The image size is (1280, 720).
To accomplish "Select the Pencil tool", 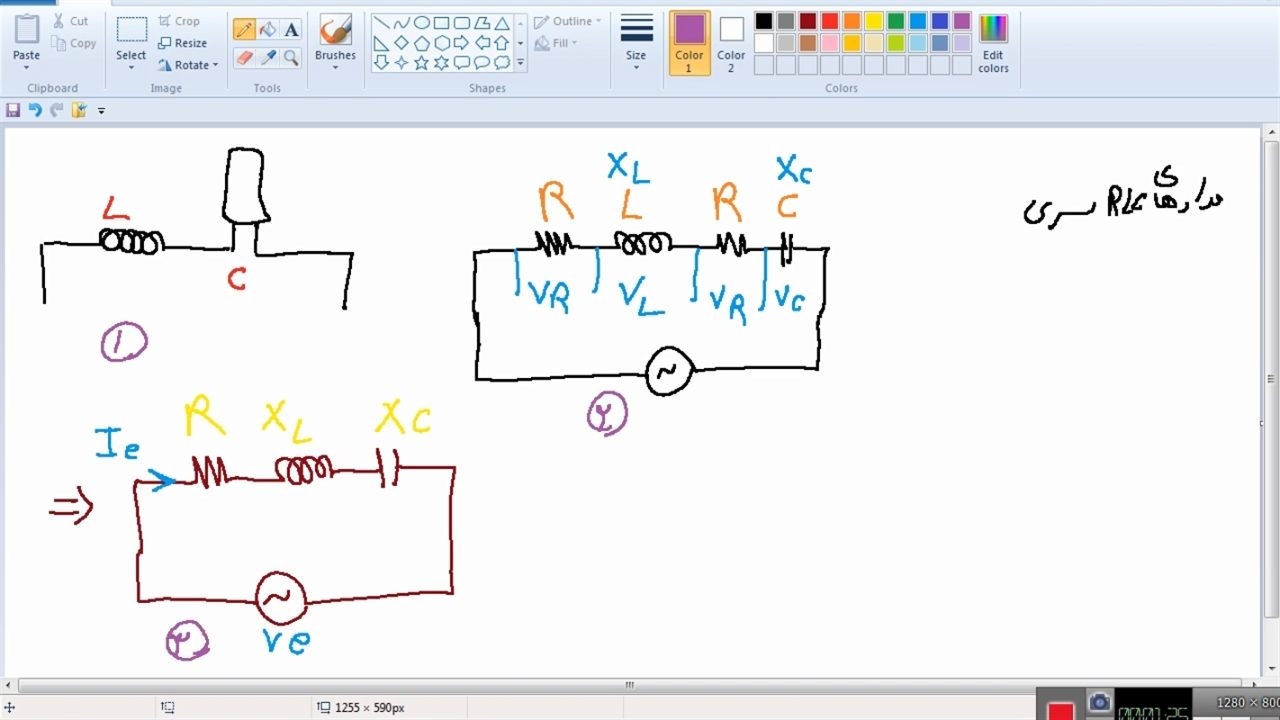I will pos(244,29).
